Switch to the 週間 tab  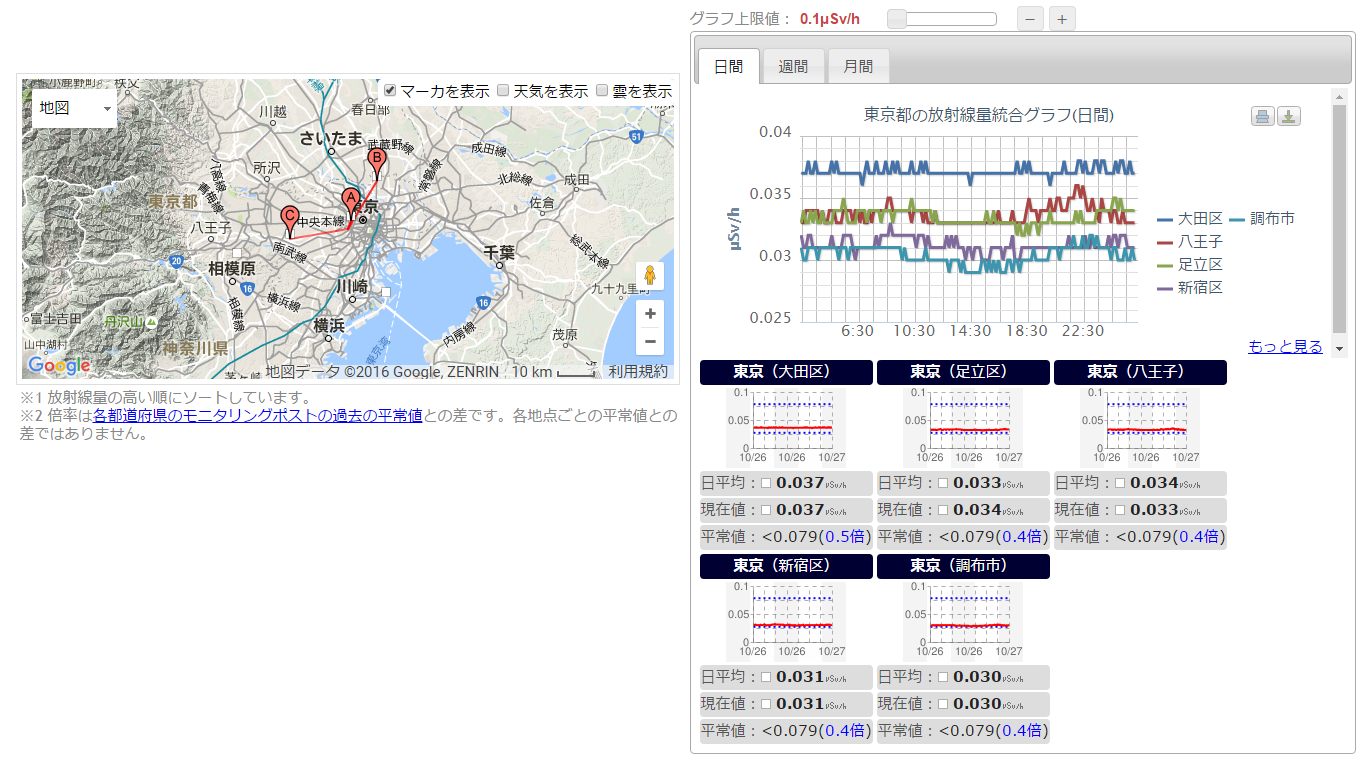coord(793,67)
